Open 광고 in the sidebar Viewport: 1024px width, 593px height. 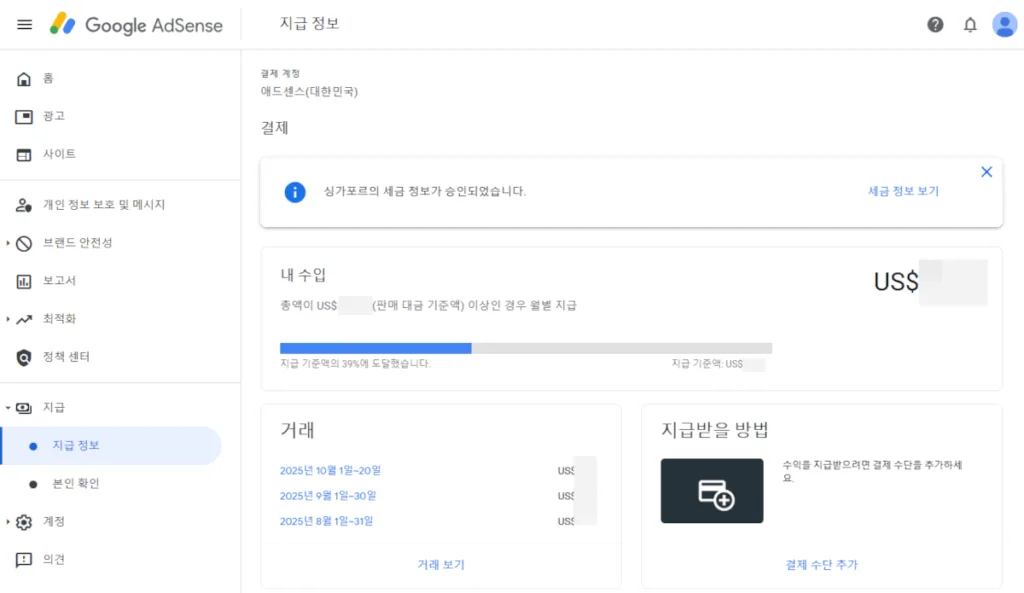coord(53,116)
